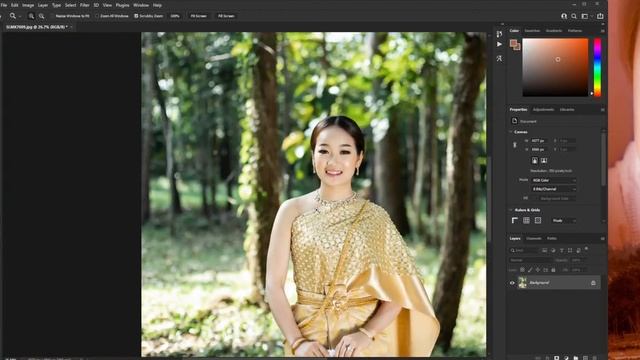Click the Fill Screen button
640x360 pixels.
pos(226,16)
